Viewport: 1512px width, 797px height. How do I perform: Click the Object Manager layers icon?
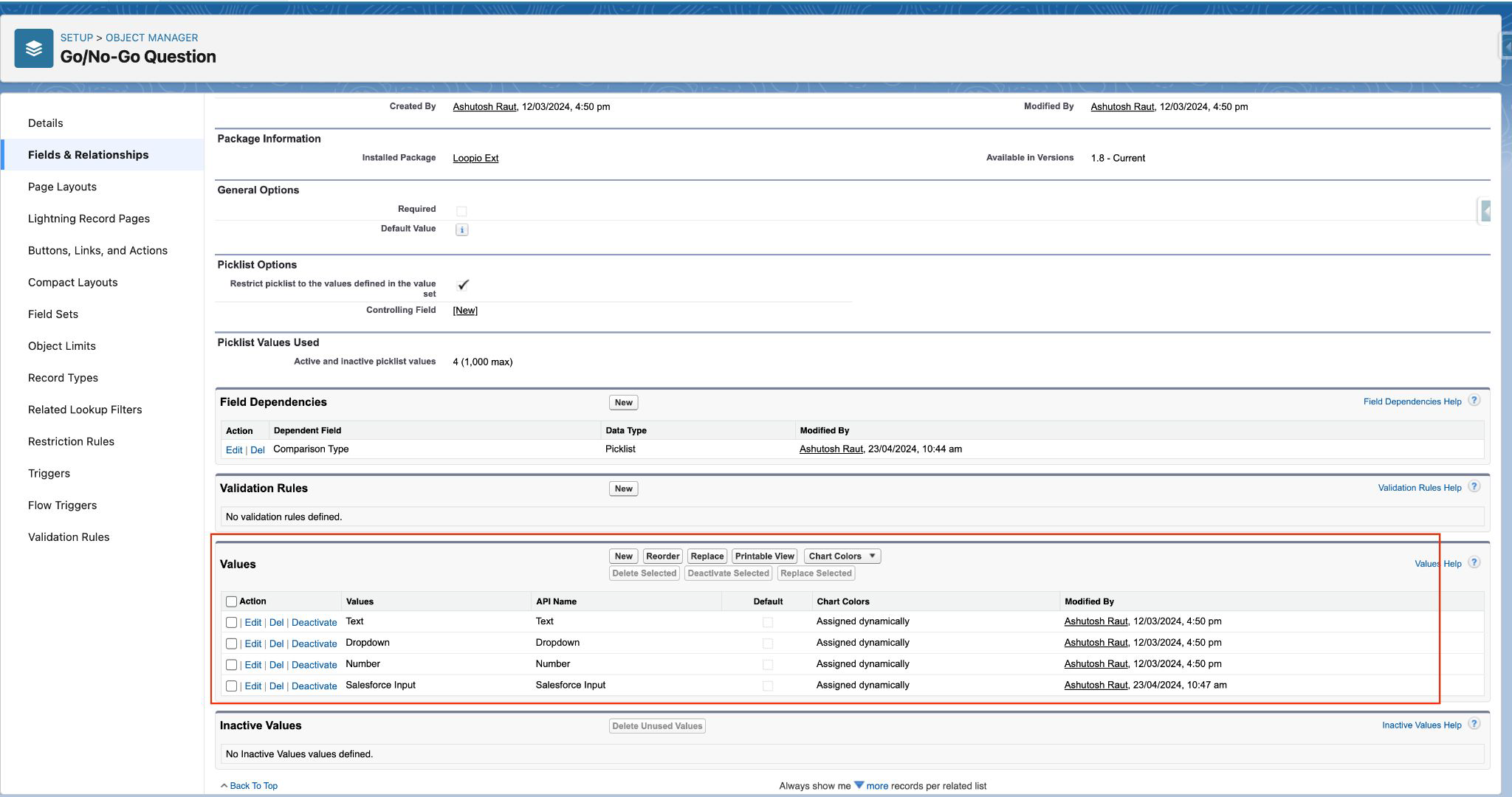click(34, 48)
